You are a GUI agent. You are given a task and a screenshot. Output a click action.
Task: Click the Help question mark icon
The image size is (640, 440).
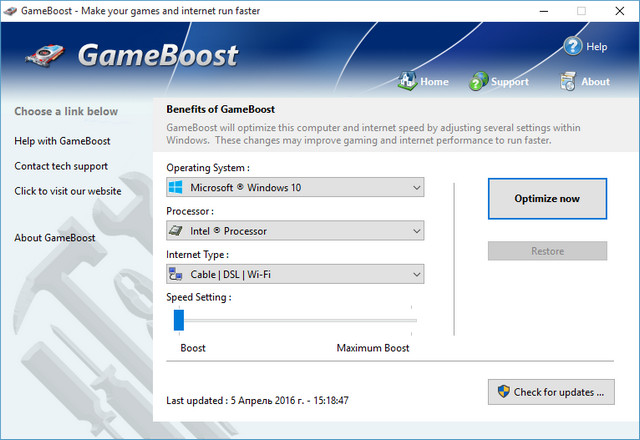click(x=572, y=46)
